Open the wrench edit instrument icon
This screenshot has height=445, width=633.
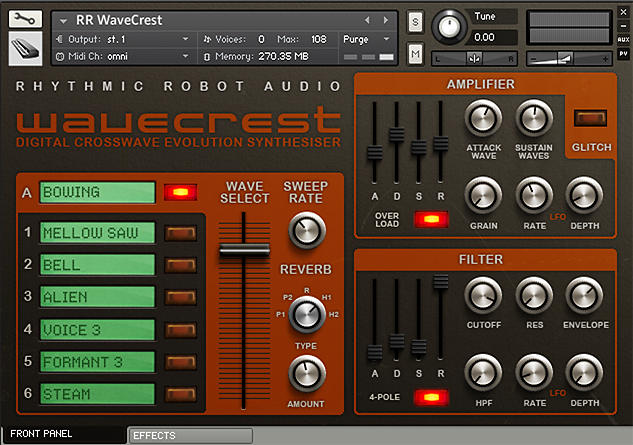[25, 19]
